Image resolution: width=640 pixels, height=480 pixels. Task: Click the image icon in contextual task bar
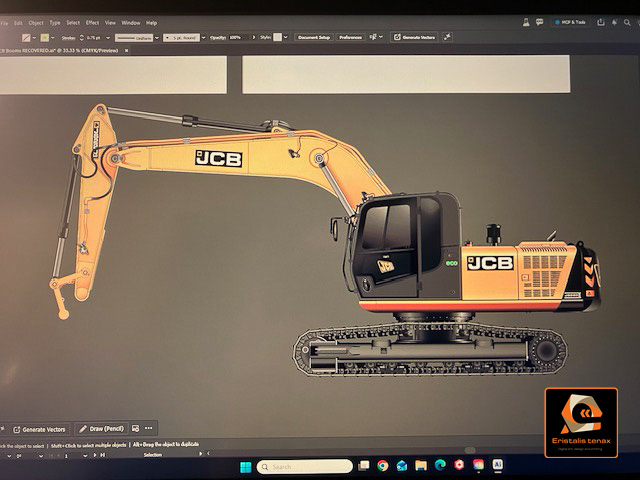tap(136, 428)
